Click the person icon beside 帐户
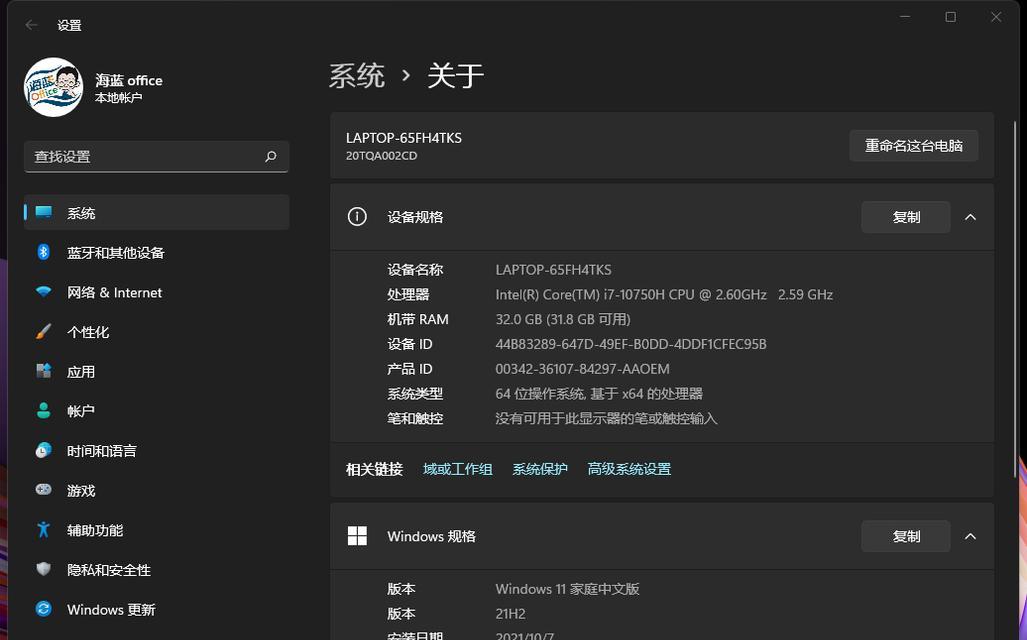 (x=43, y=411)
